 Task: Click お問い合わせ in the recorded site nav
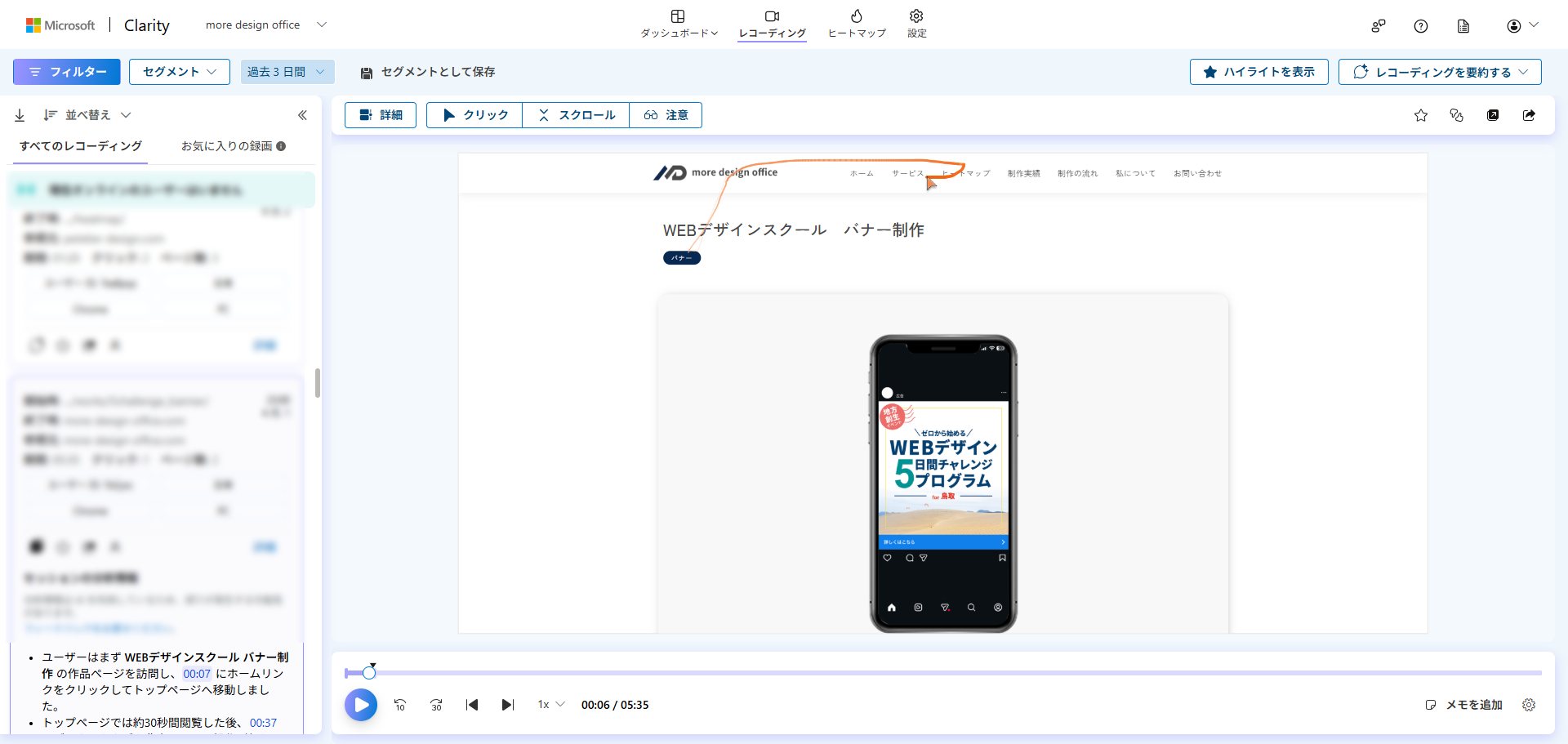(1197, 173)
